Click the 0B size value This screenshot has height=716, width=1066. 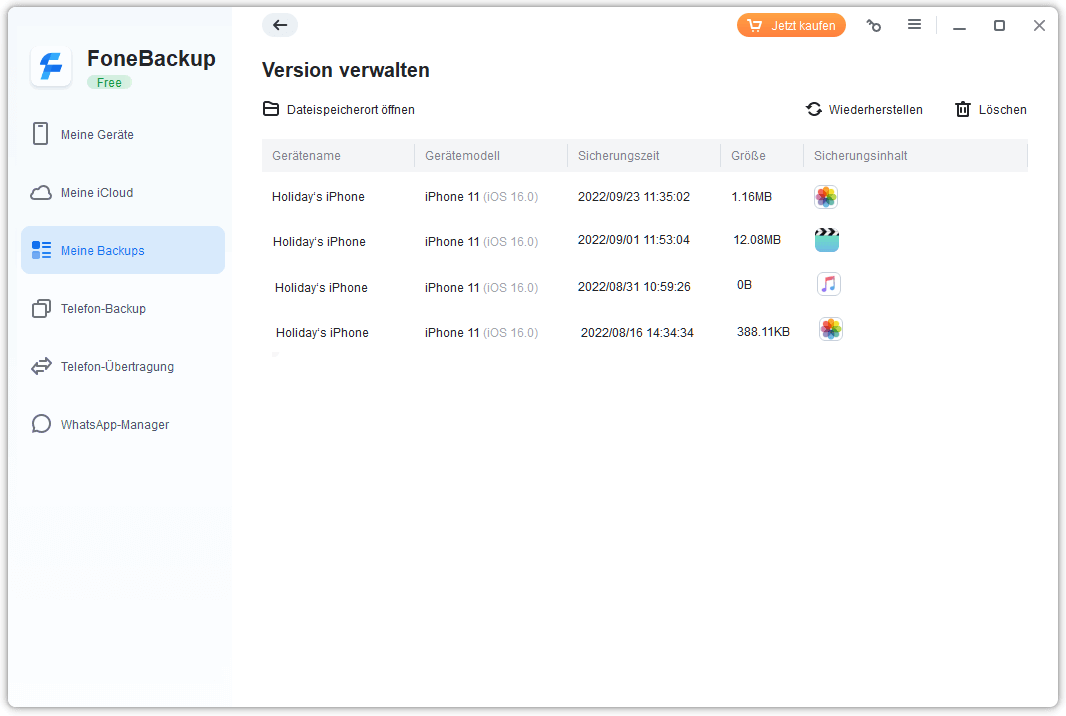(744, 285)
